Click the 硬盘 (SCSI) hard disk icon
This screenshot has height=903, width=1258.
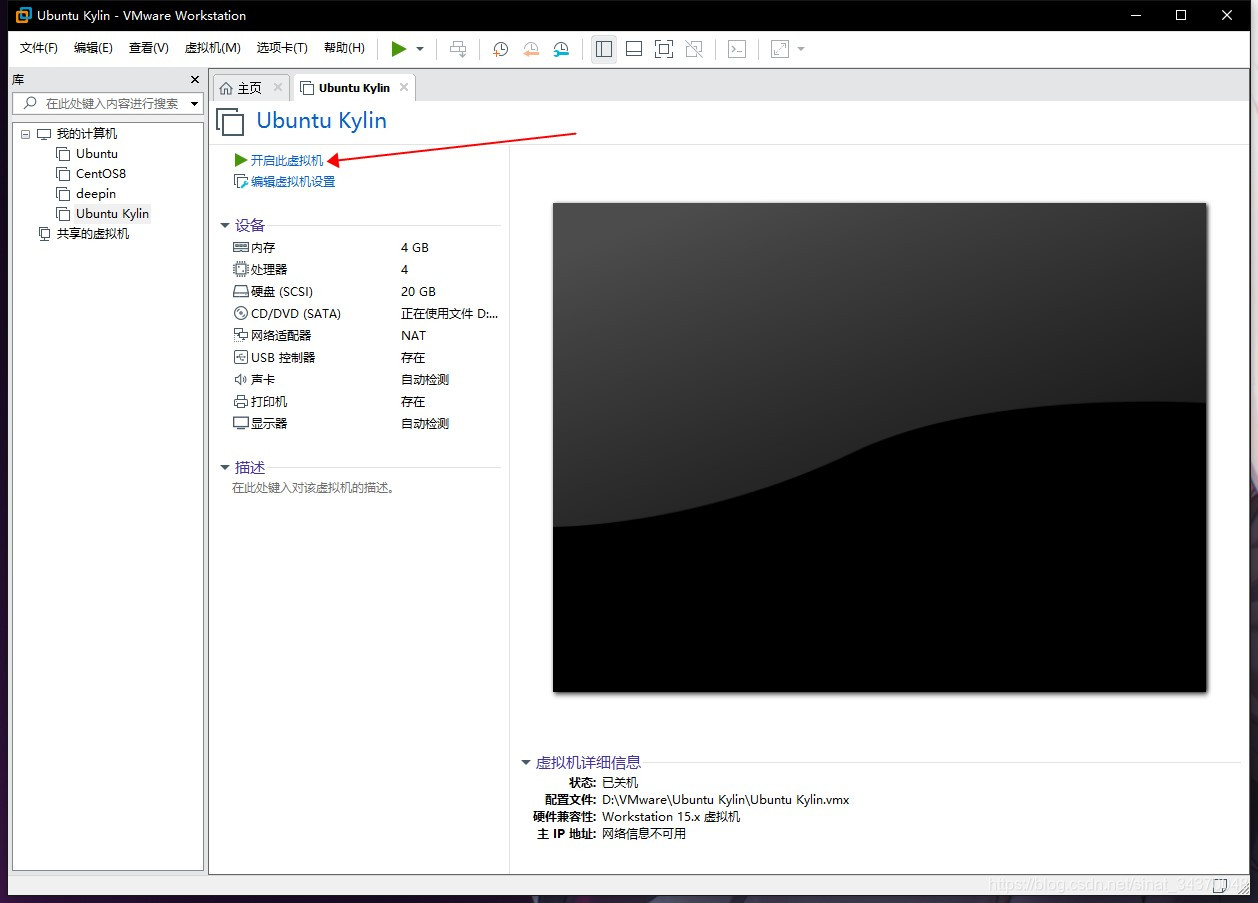coord(240,292)
